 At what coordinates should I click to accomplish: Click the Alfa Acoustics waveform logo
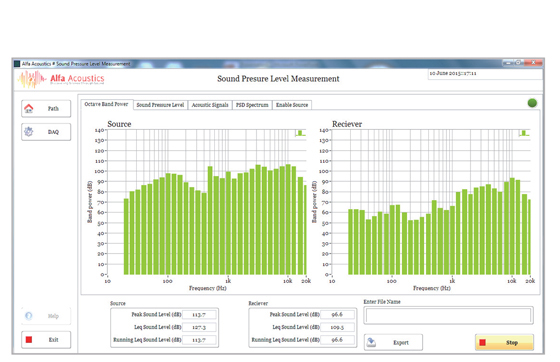pos(31,79)
